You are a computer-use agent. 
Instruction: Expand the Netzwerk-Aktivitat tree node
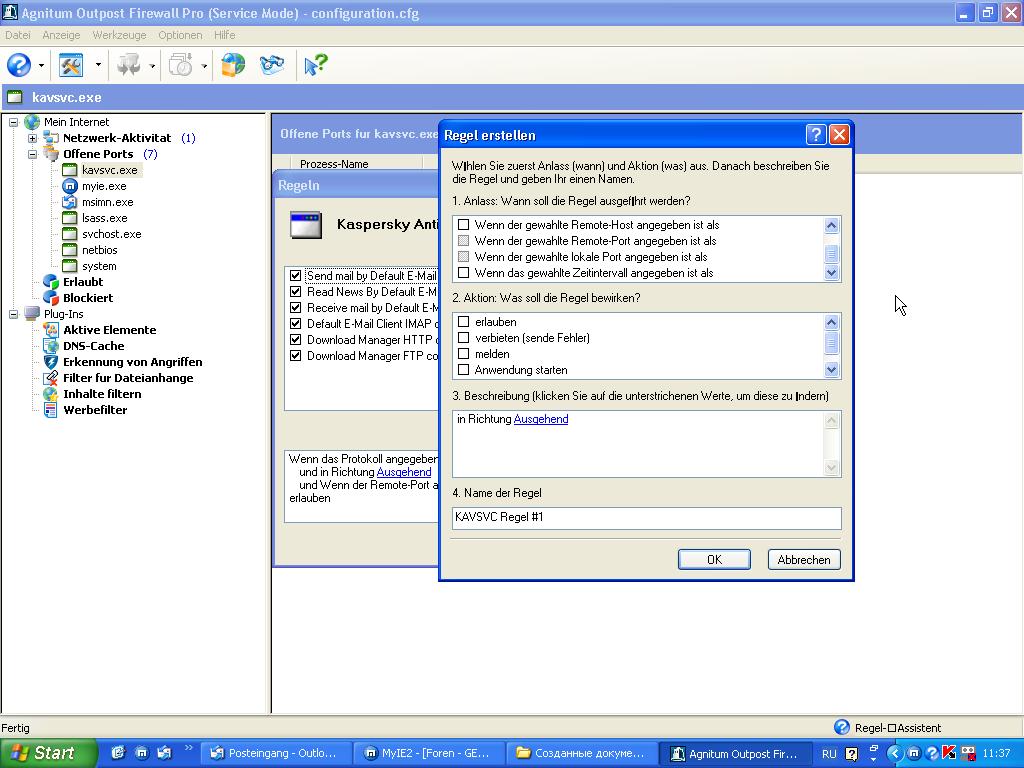click(32, 138)
